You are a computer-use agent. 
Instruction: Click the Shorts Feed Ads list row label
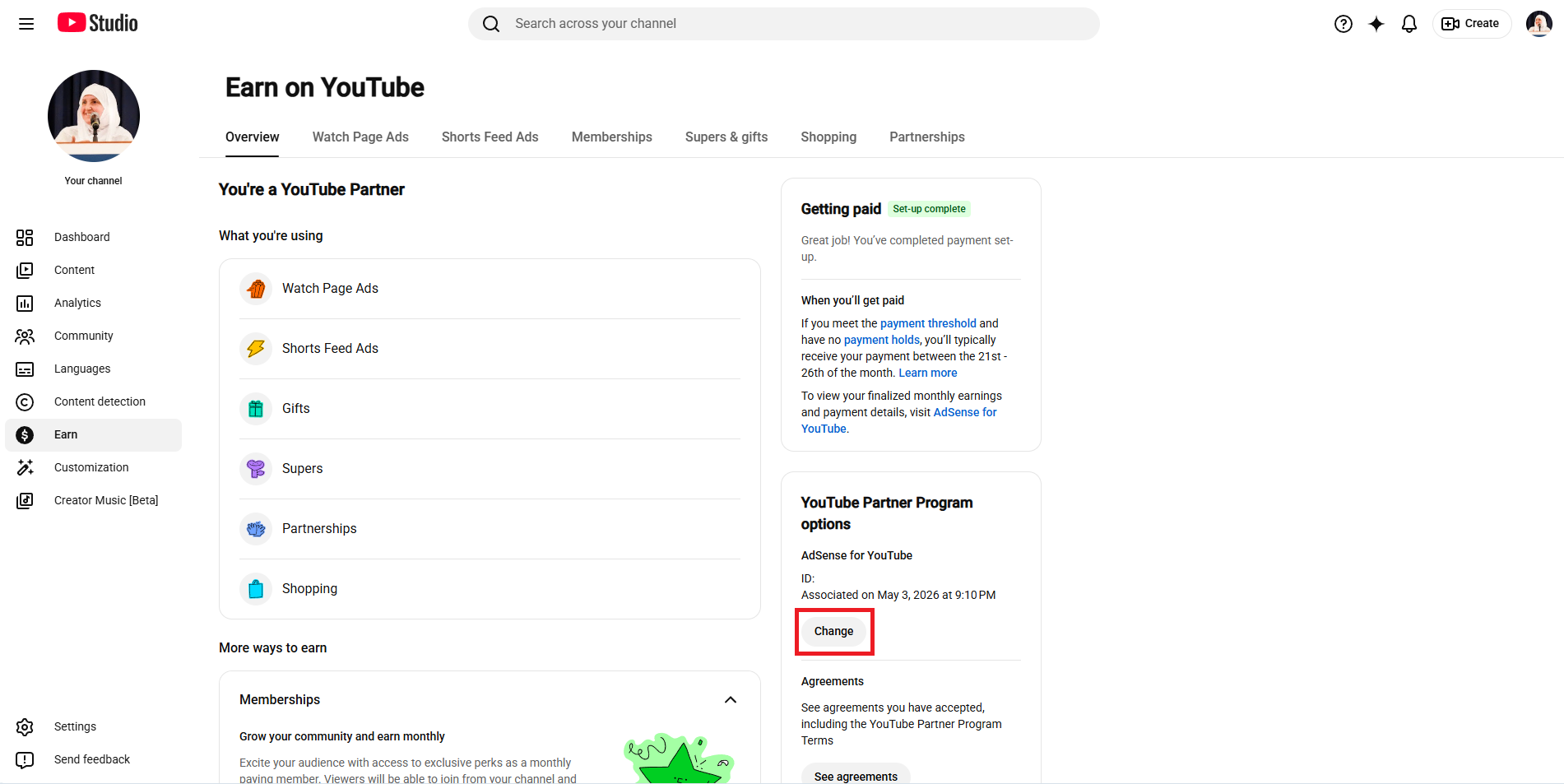[330, 349]
